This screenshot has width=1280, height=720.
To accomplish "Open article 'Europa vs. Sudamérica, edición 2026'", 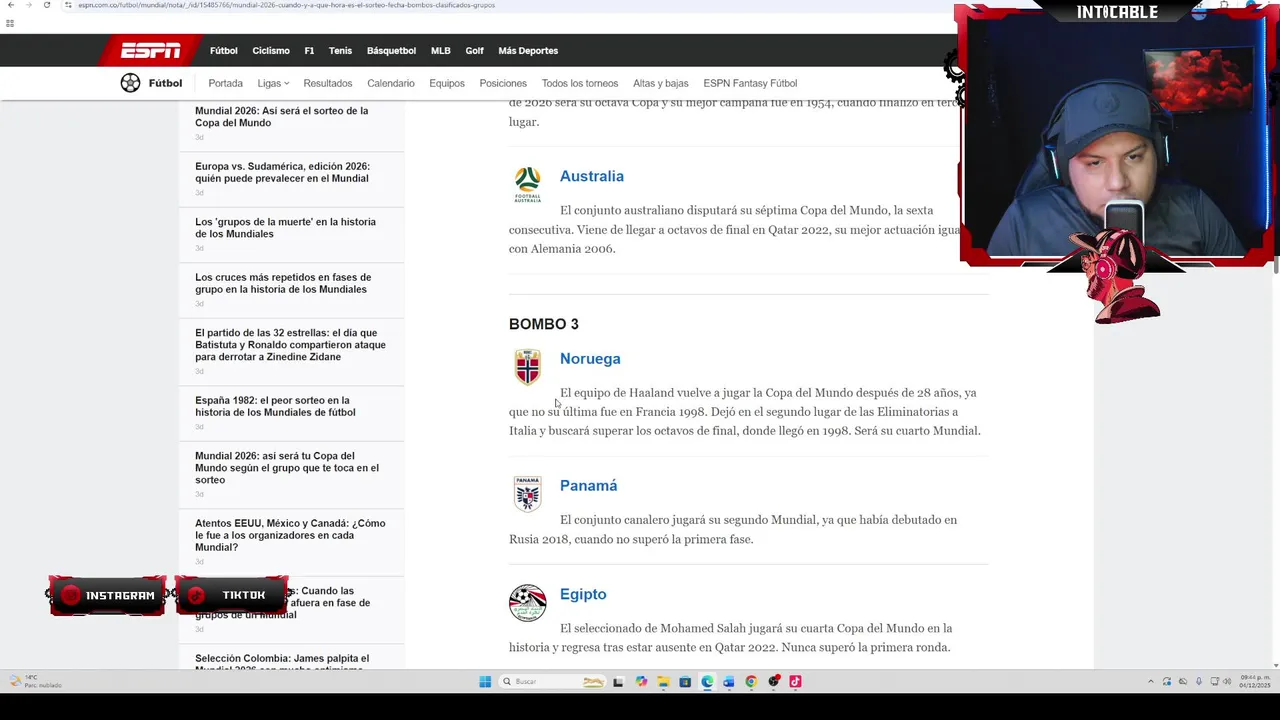I will (x=282, y=172).
